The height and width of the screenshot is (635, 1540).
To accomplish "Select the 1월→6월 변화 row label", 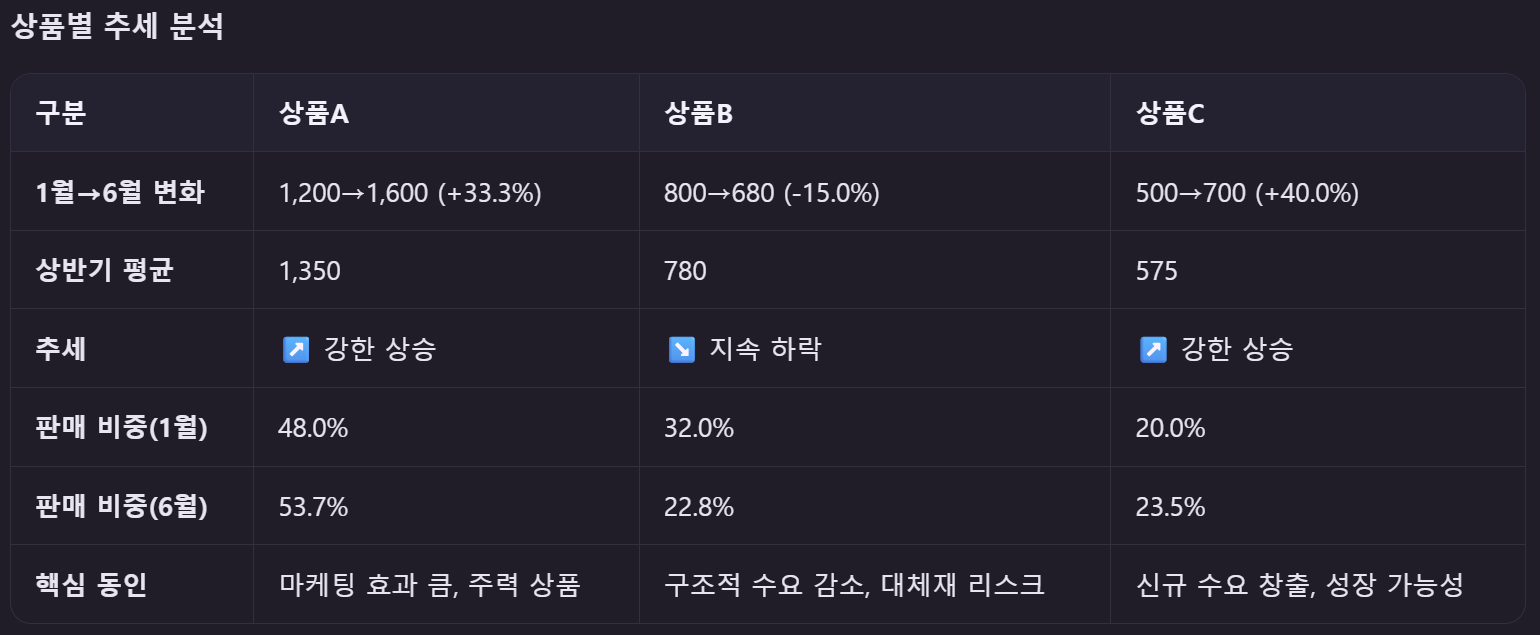I will [120, 192].
